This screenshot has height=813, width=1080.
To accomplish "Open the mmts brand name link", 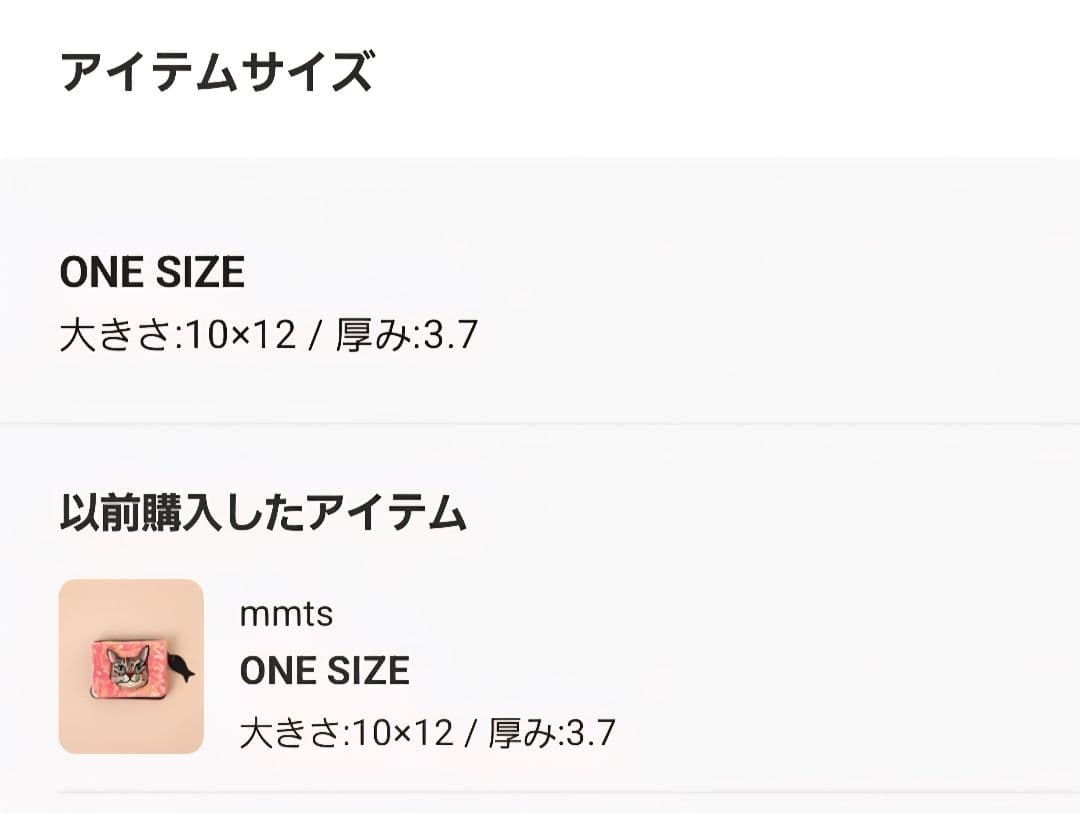I will pyautogui.click(x=286, y=614).
